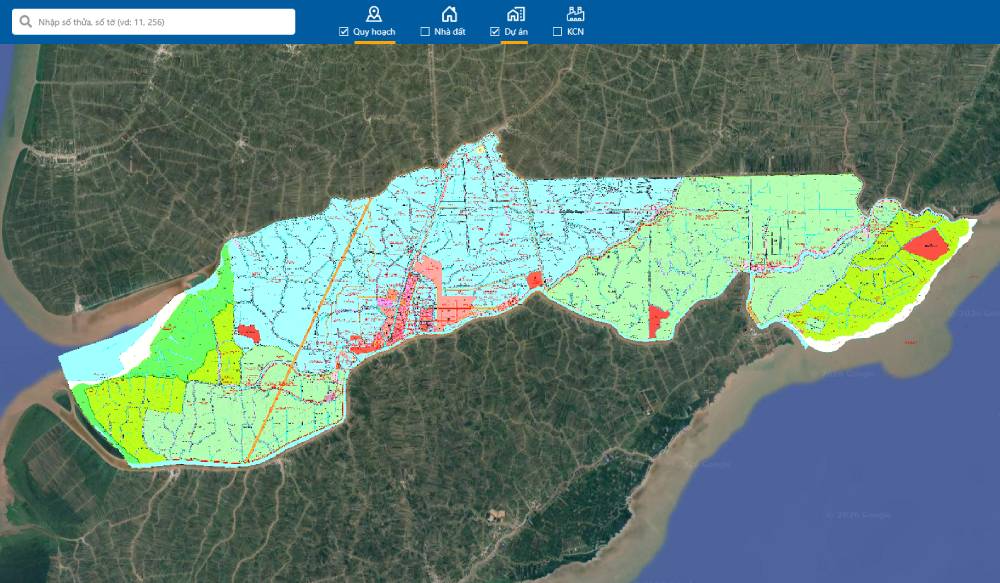The width and height of the screenshot is (1000, 583).
Task: Click the Dự án building icon
Action: point(515,13)
